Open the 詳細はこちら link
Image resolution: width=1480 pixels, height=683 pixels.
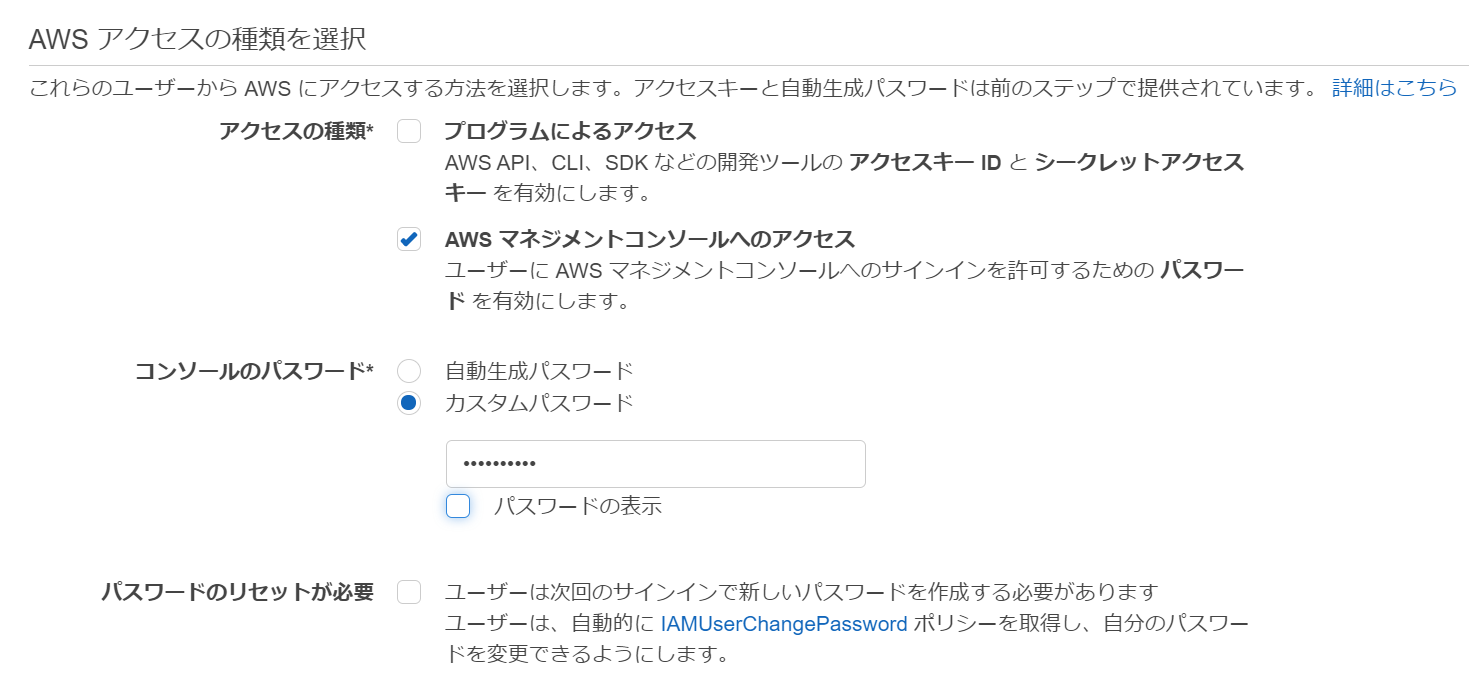click(x=1394, y=88)
